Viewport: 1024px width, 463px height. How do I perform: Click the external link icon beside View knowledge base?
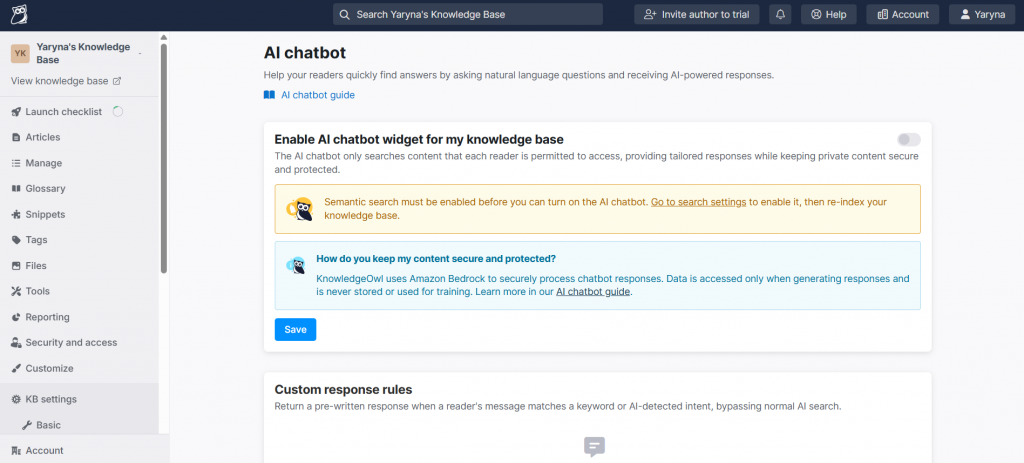tap(117, 82)
